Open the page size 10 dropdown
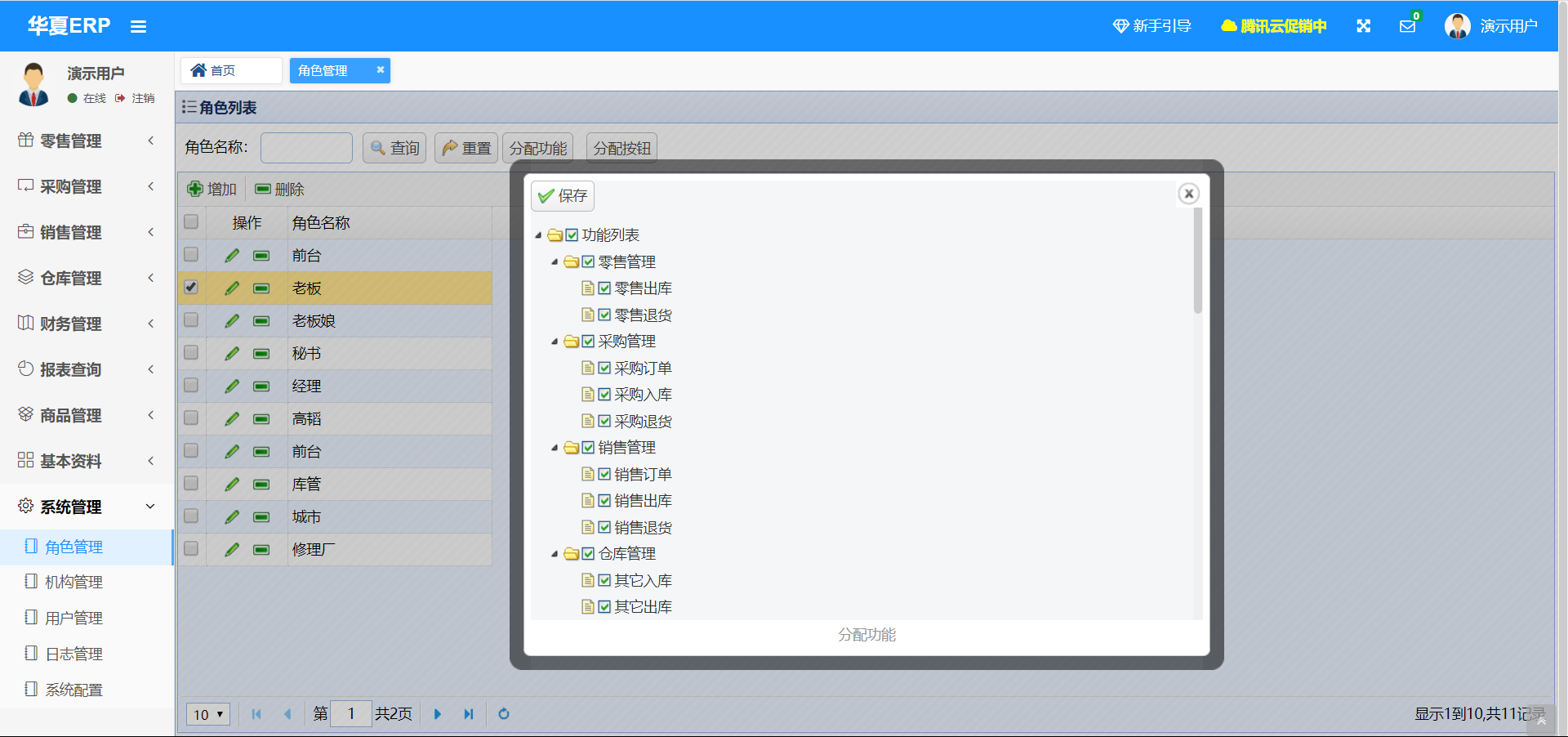Viewport: 1568px width, 737px height. click(208, 714)
